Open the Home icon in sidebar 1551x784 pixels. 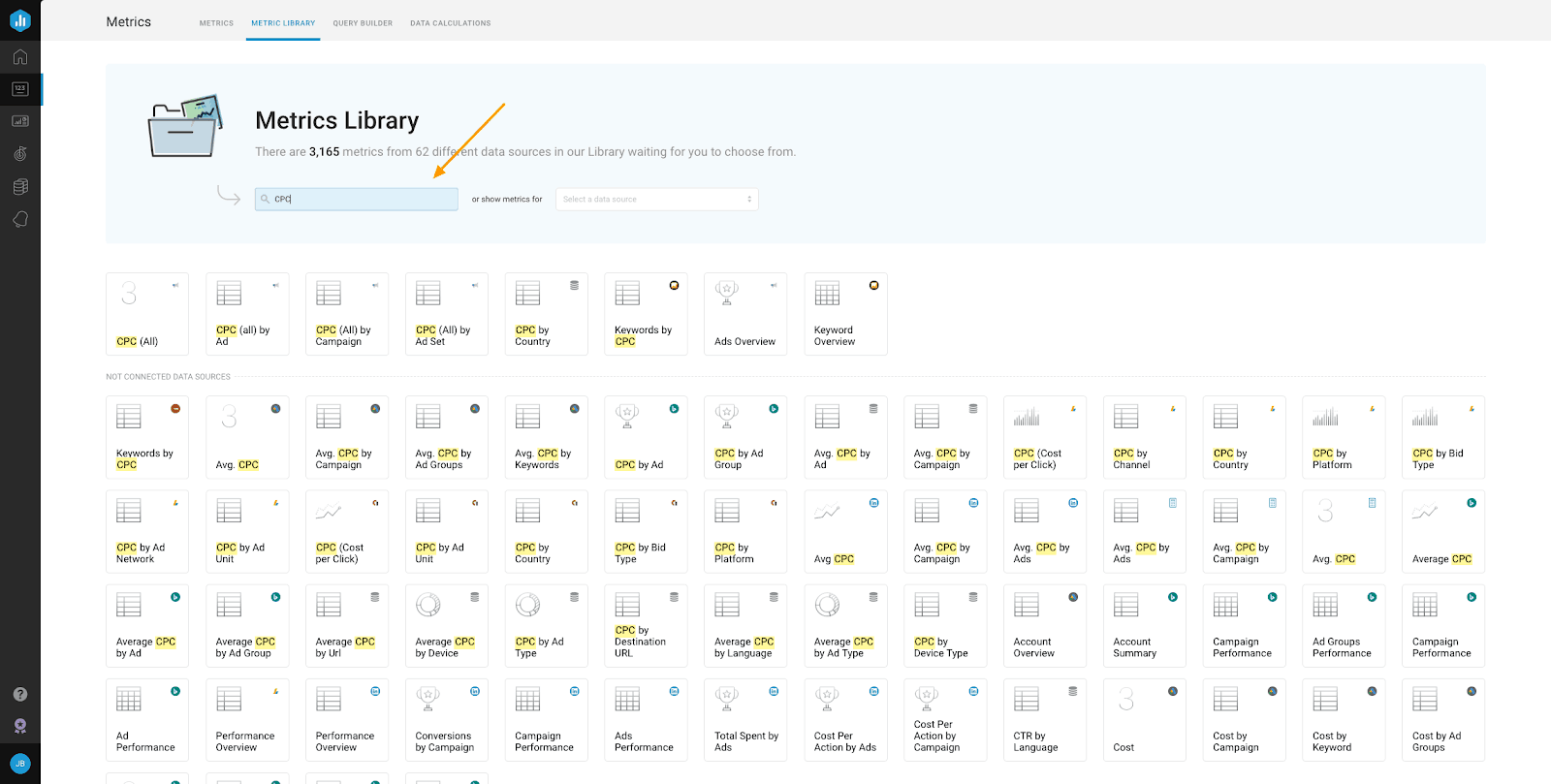coord(20,57)
